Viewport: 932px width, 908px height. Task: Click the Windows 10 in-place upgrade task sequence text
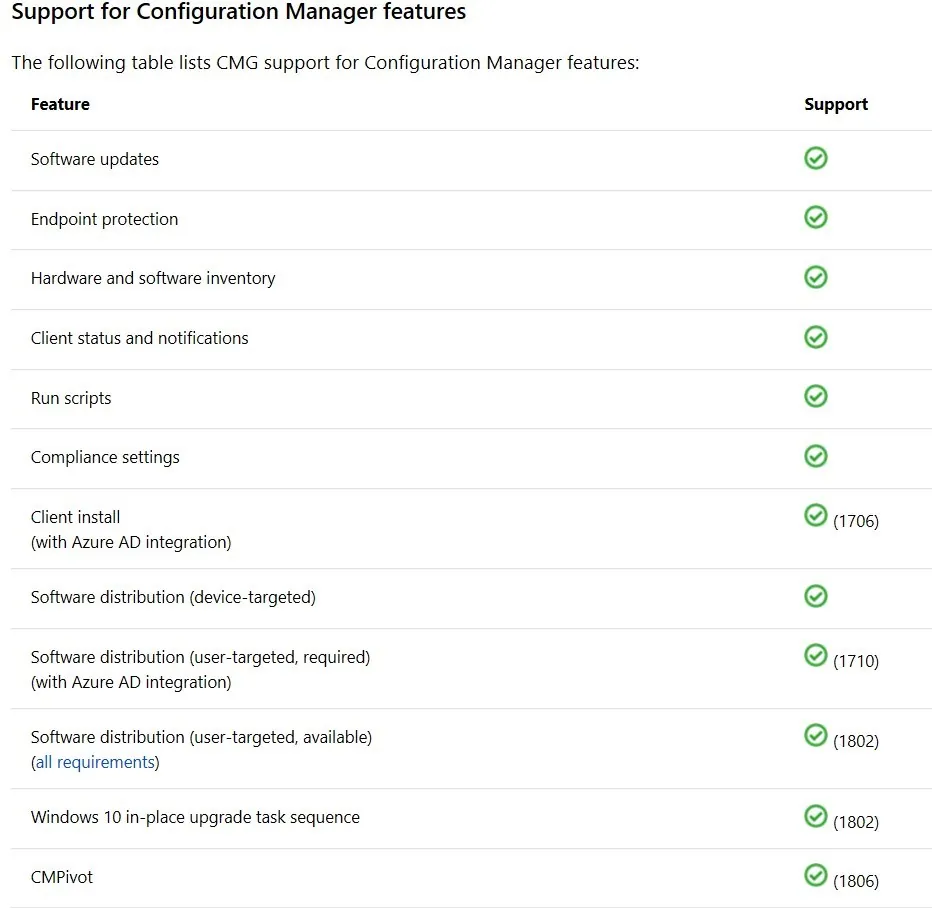pyautogui.click(x=195, y=818)
